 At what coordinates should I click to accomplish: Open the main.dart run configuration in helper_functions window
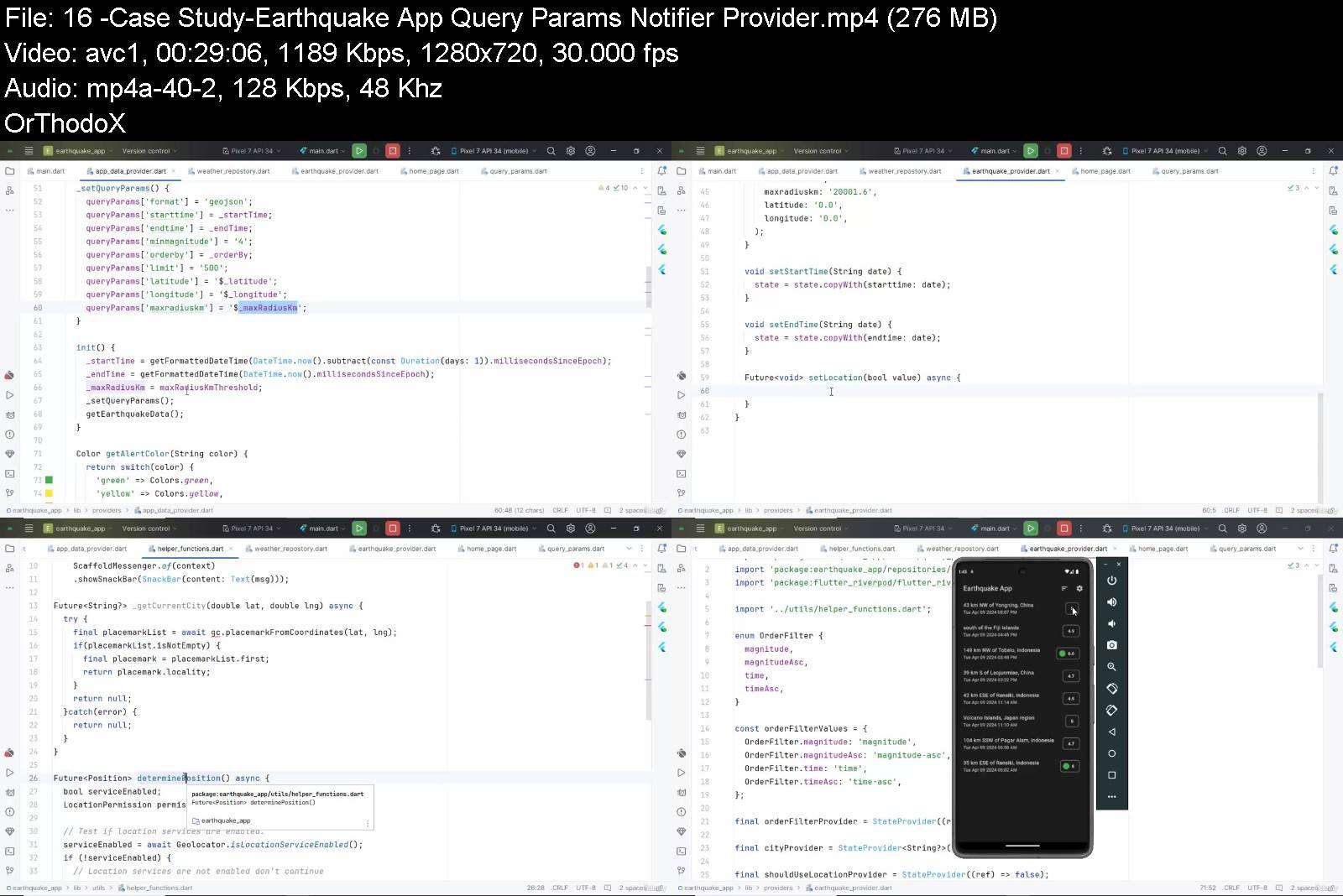324,529
